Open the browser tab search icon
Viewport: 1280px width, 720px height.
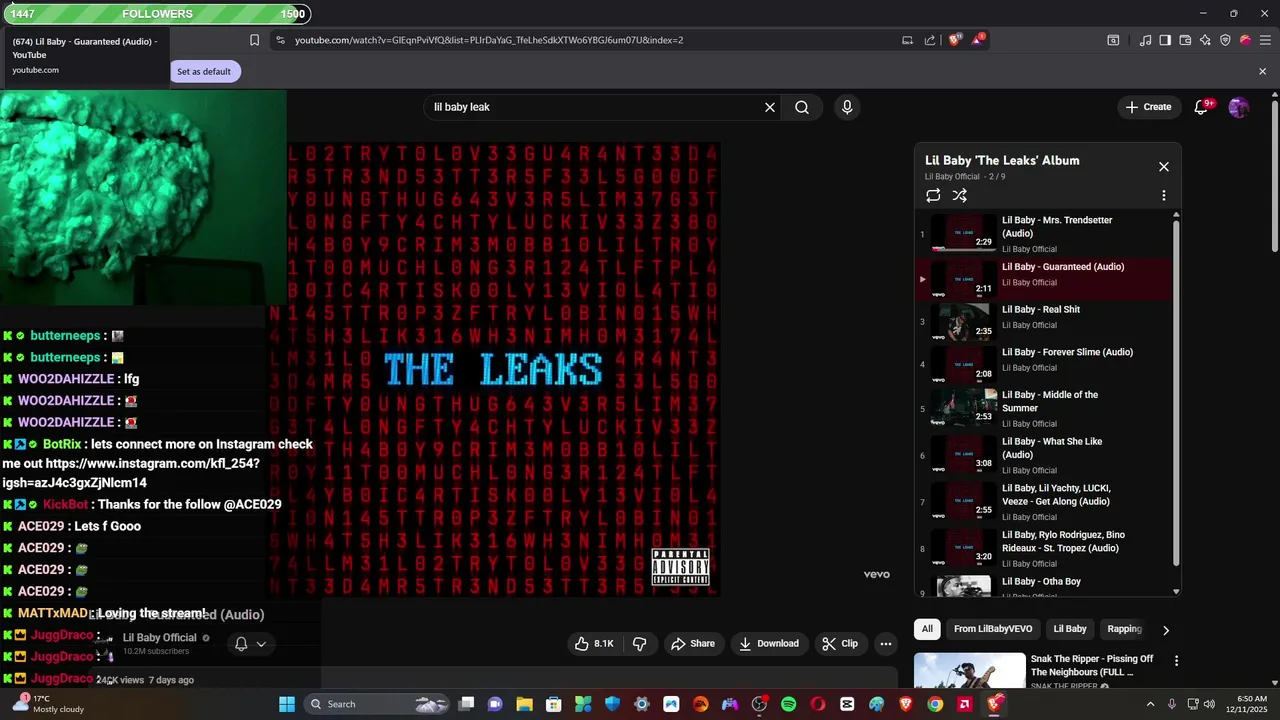tap(1113, 40)
